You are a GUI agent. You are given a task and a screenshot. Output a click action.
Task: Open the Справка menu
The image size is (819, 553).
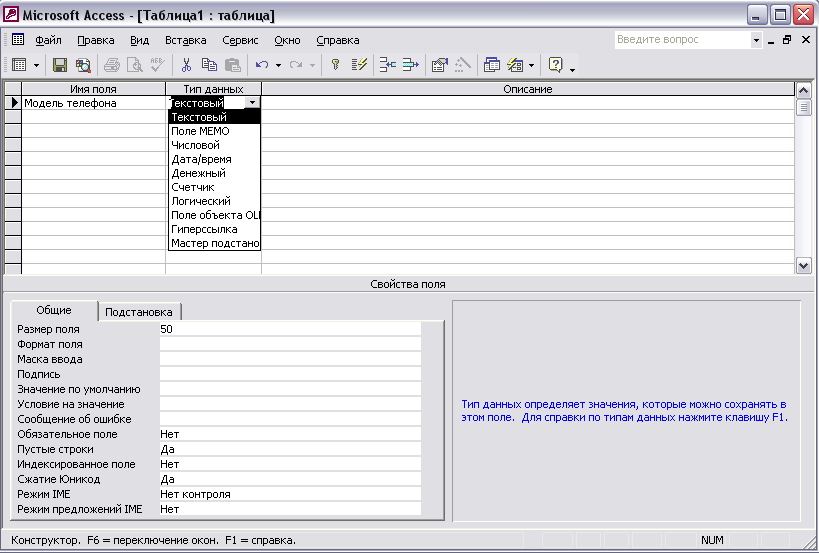coord(337,40)
